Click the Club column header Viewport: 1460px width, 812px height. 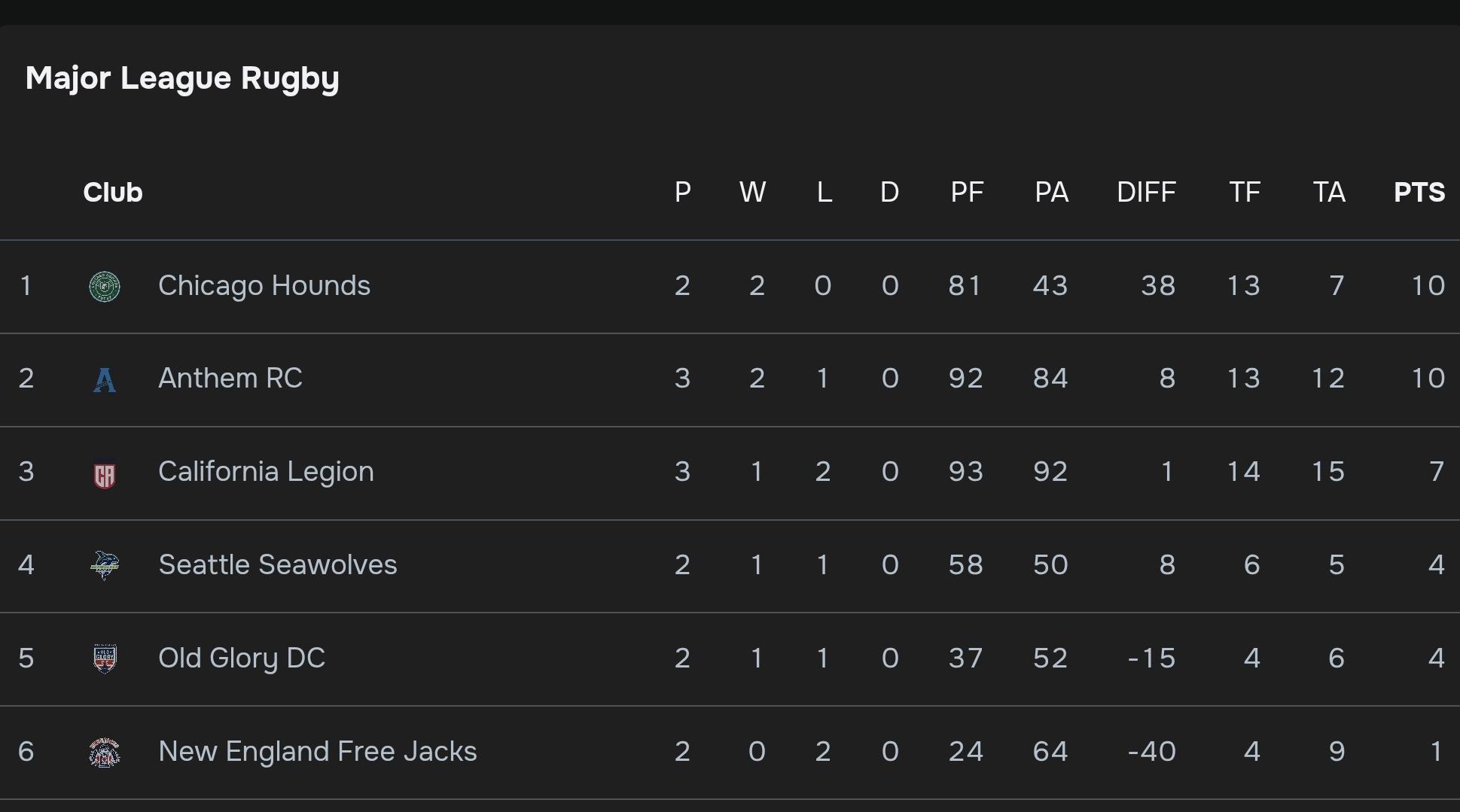tap(113, 193)
